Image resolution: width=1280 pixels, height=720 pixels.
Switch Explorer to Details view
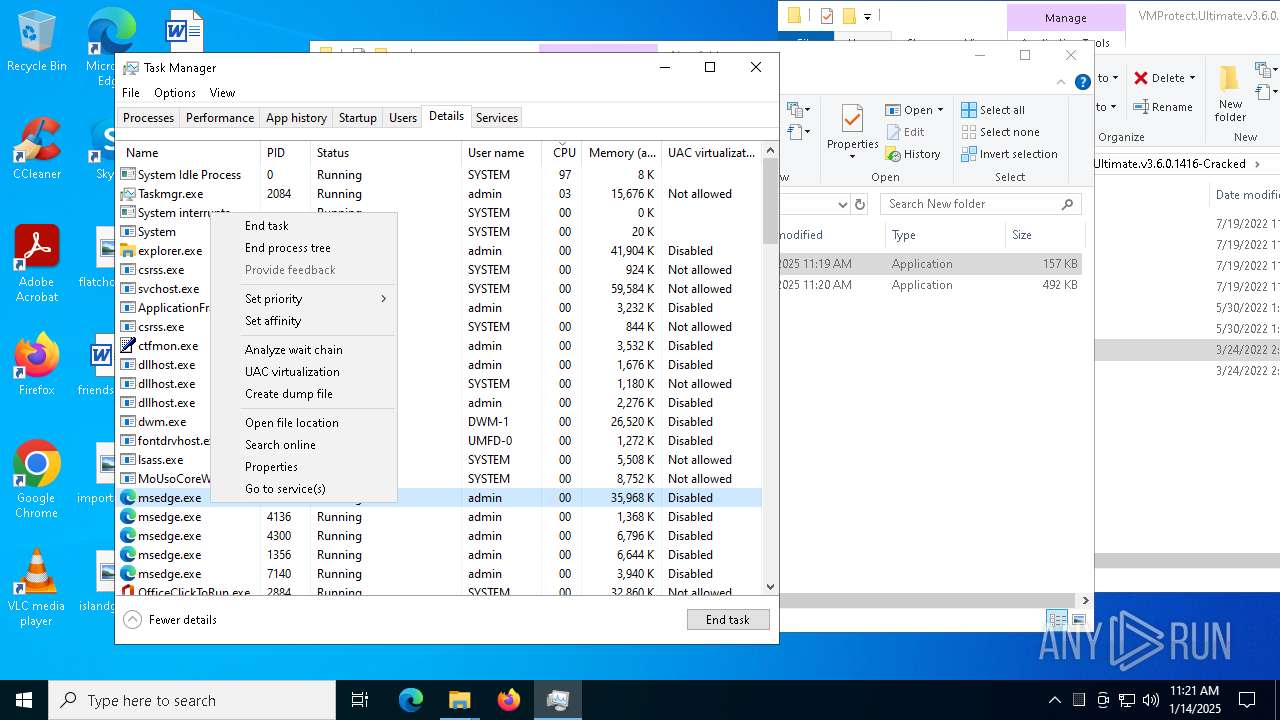1057,619
